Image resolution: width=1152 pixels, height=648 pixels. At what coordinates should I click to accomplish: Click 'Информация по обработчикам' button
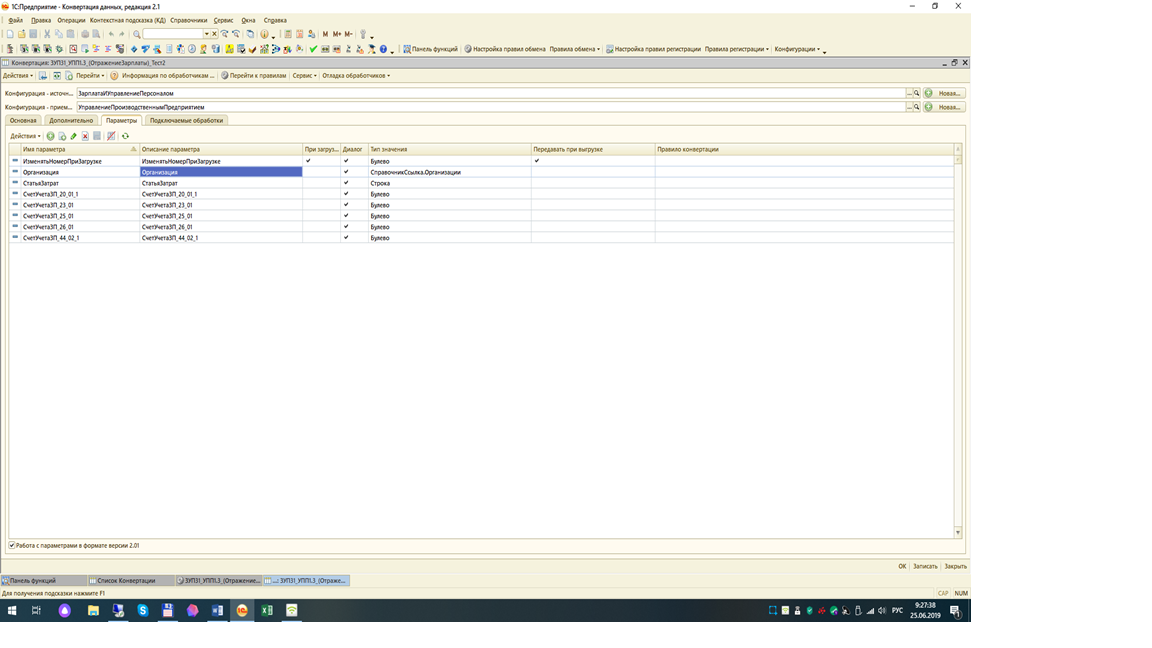tap(162, 76)
